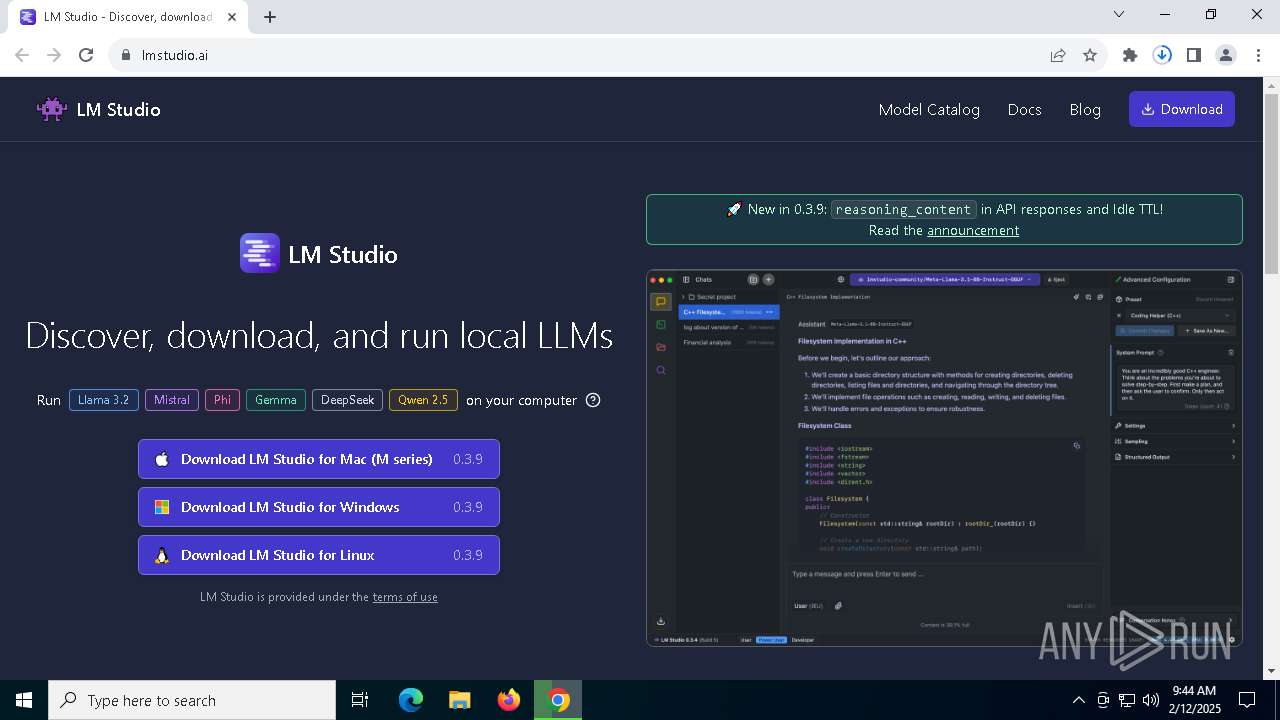Open the Model Catalog page
The image size is (1280, 720).
tap(929, 109)
